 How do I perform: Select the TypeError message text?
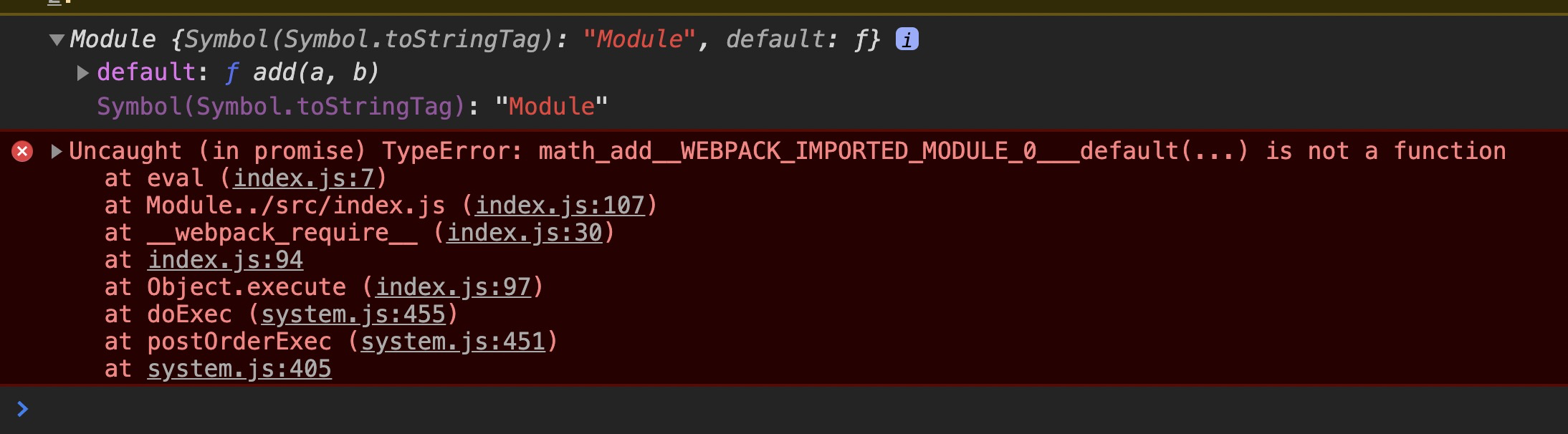tap(788, 150)
